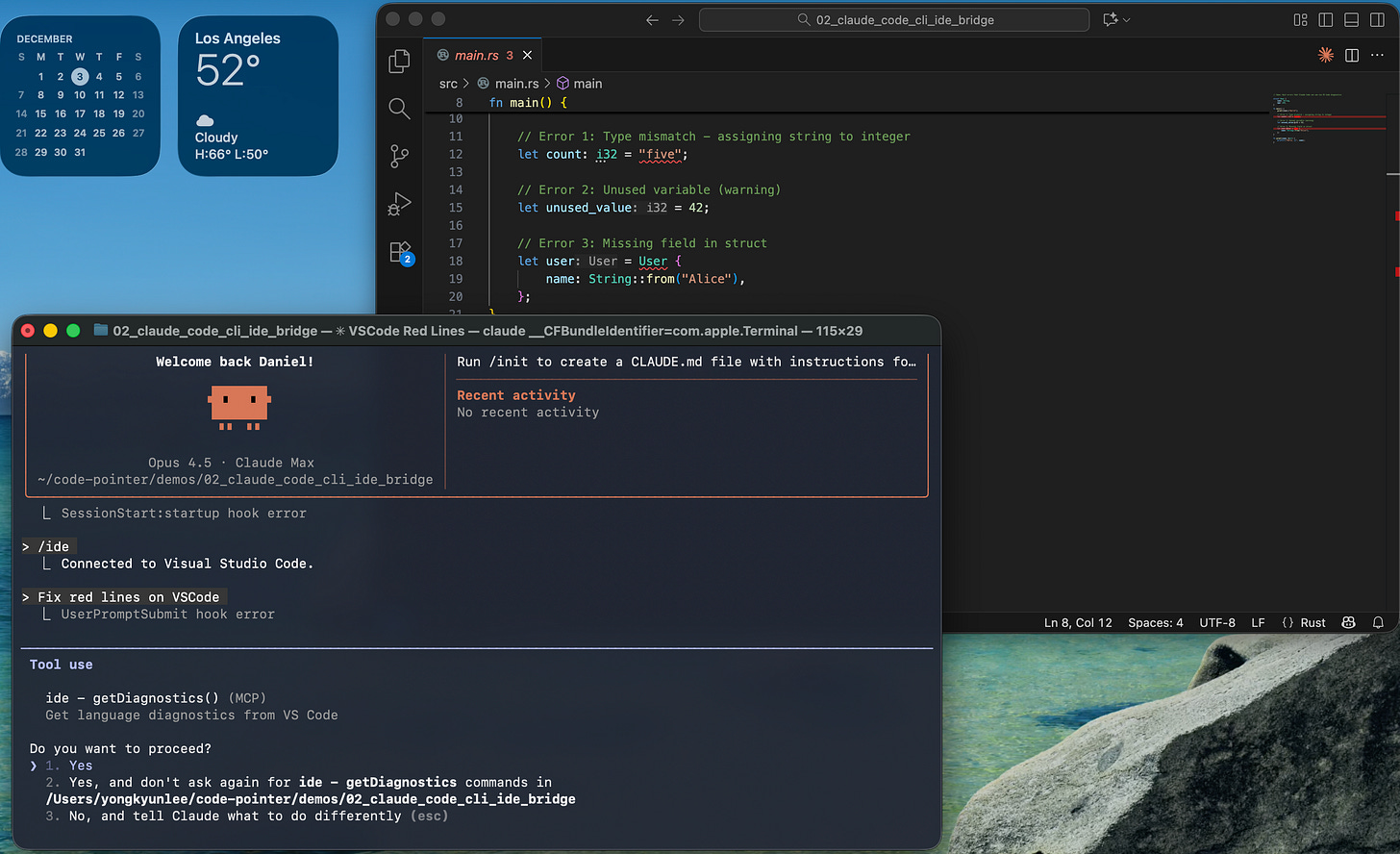The image size is (1400, 854).
Task: Open Extensions view showing badge 2
Action: [399, 252]
